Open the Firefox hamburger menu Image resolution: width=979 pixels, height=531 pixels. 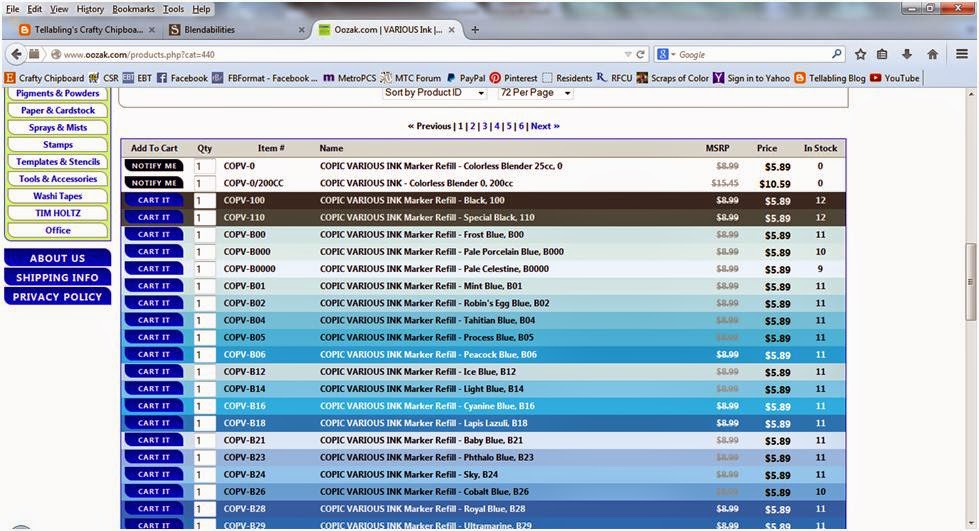click(962, 54)
